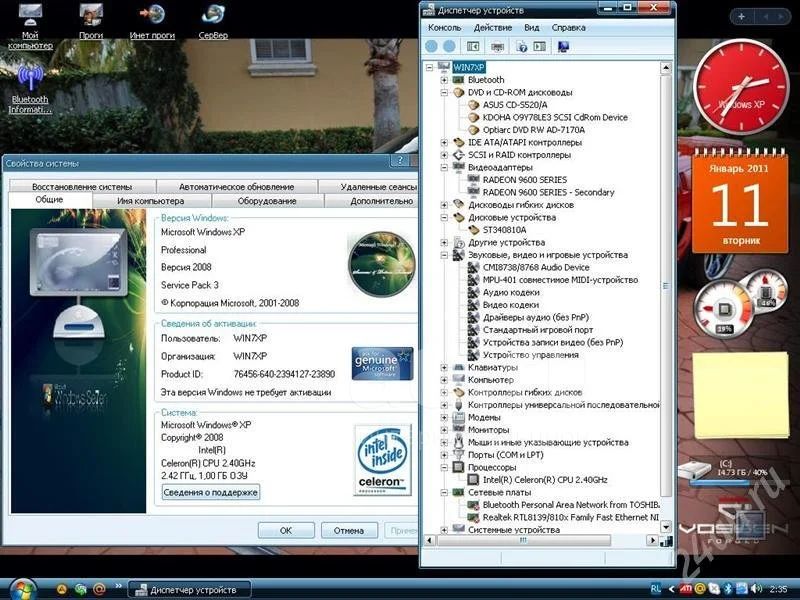Open the Help icon with question mark
This screenshot has height=600, width=800.
[x=521, y=47]
